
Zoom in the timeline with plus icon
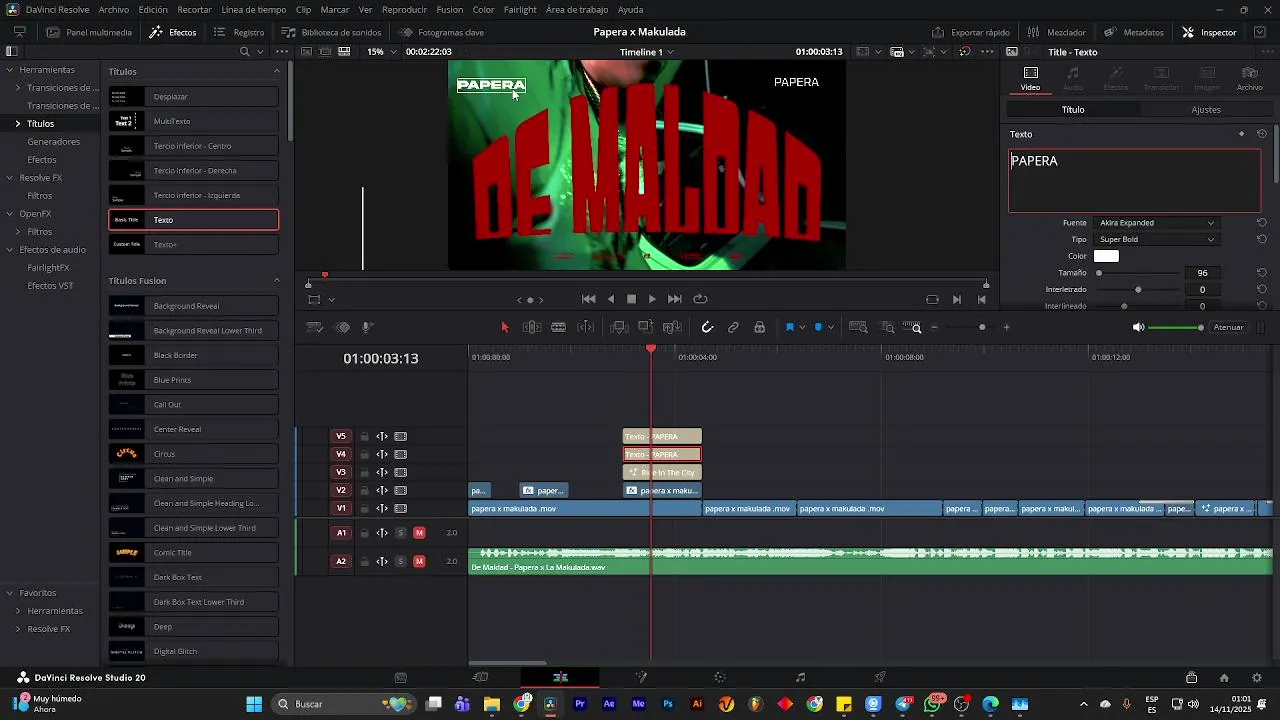1006,327
